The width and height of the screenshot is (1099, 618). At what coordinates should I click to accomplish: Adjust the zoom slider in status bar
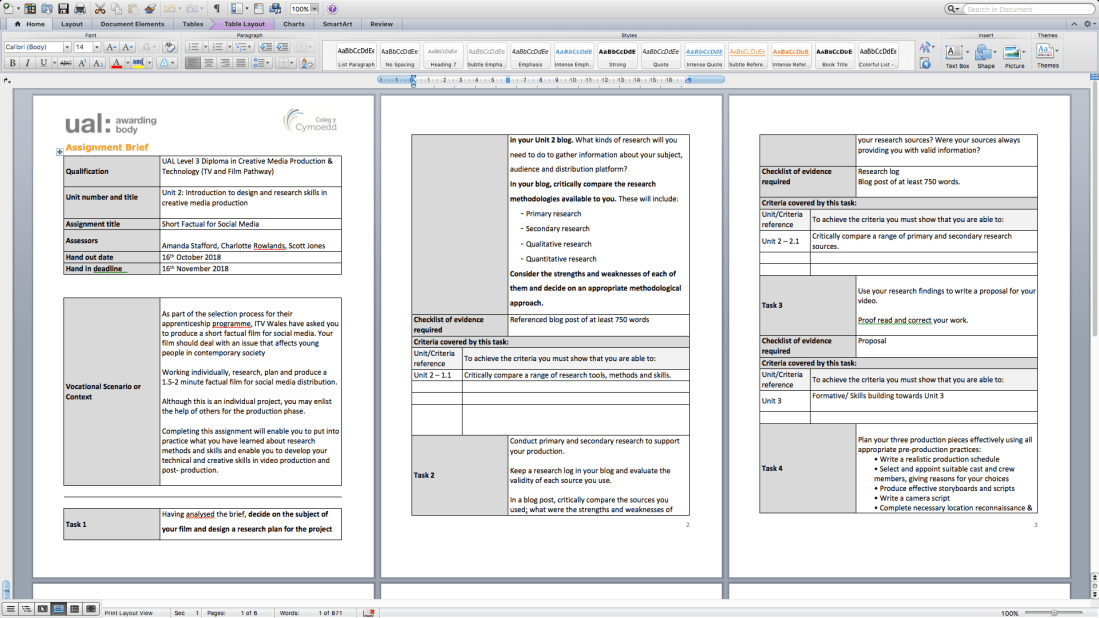pos(1053,611)
